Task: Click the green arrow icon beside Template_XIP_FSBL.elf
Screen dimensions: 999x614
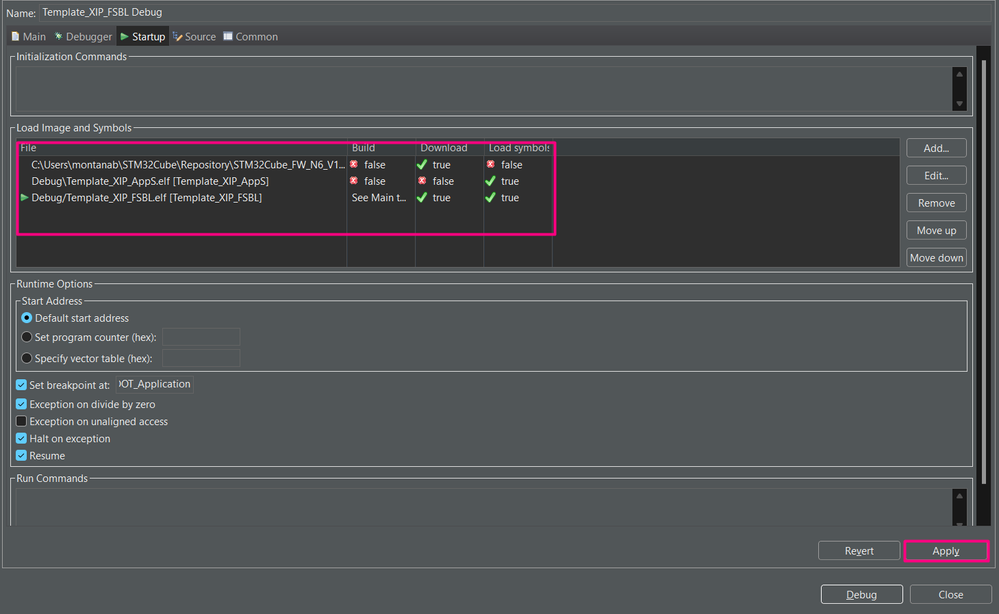Action: 24,197
